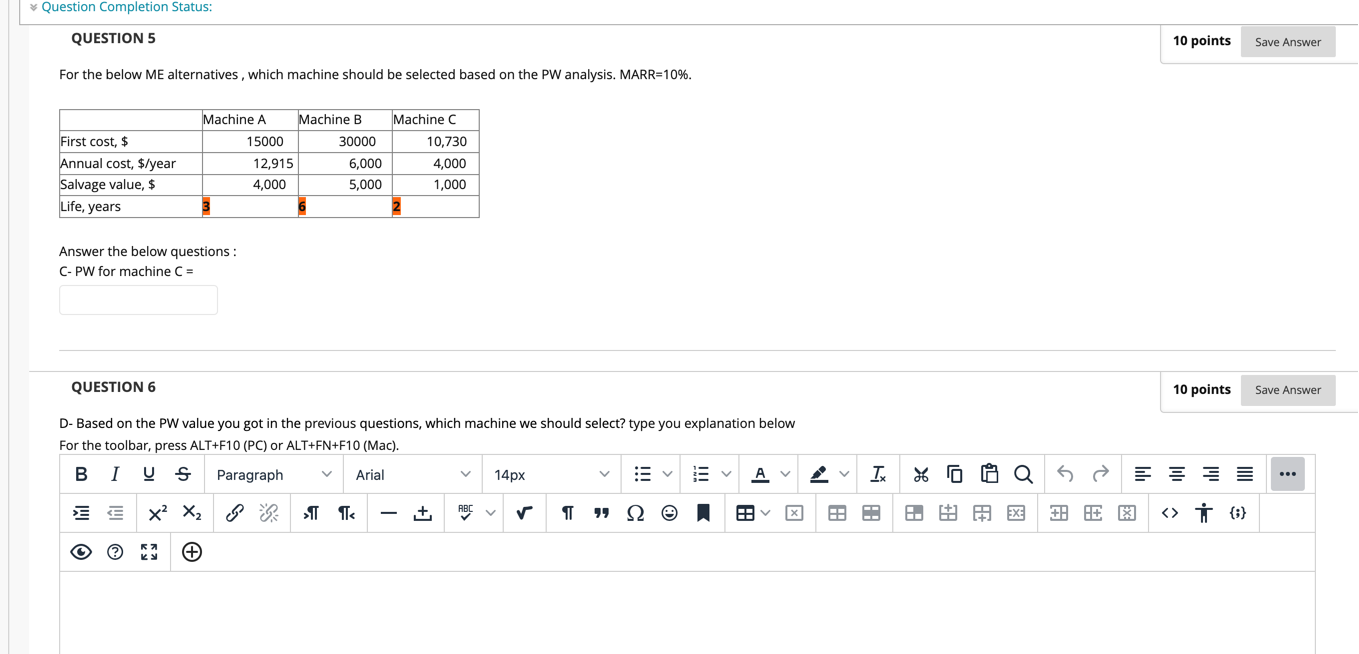Open the Paragraph format dropdown
Screen dimensions: 1359x654
pyautogui.click(x=274, y=474)
